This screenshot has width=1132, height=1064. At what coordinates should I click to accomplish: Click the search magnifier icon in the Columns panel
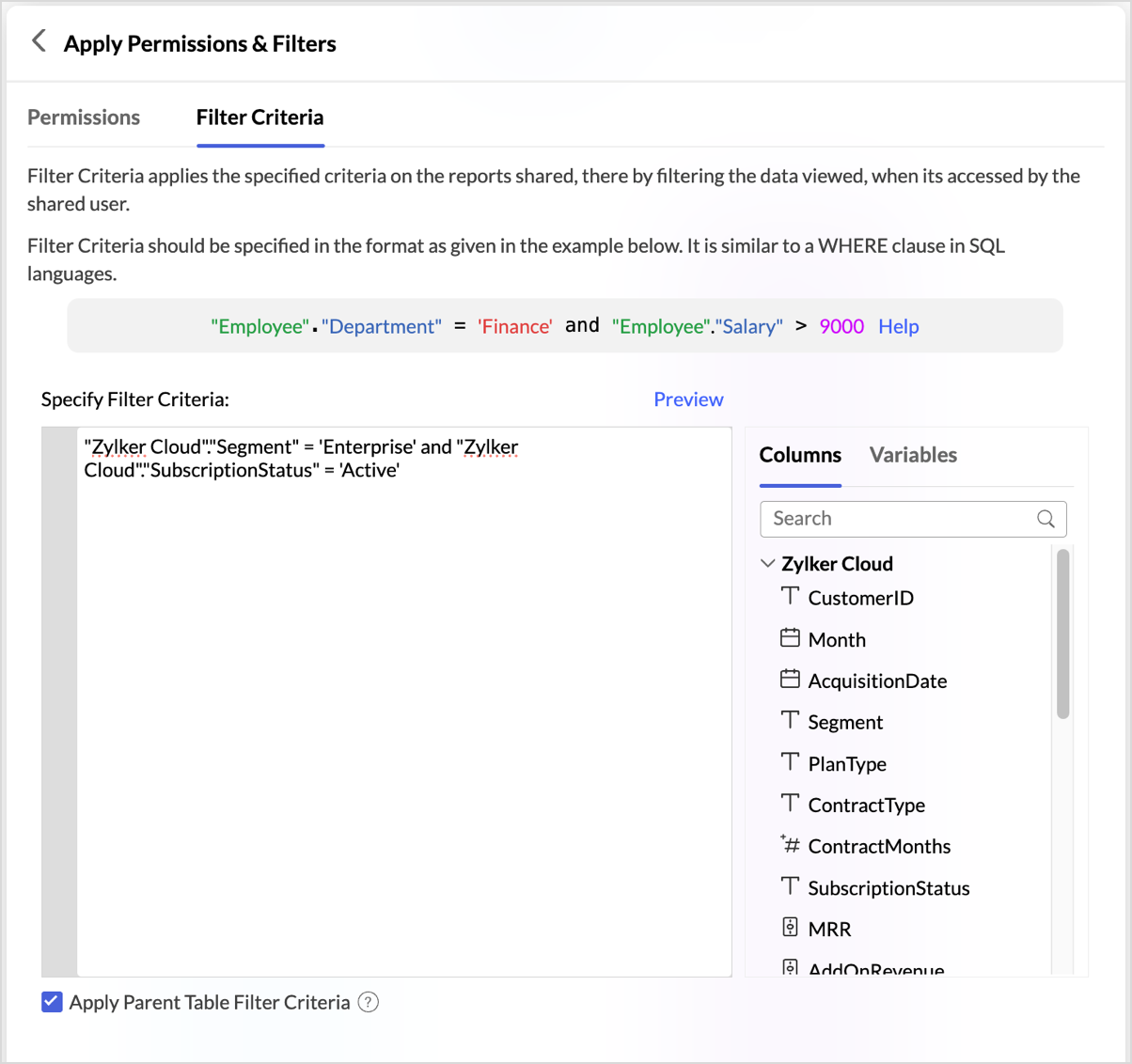point(1046,519)
